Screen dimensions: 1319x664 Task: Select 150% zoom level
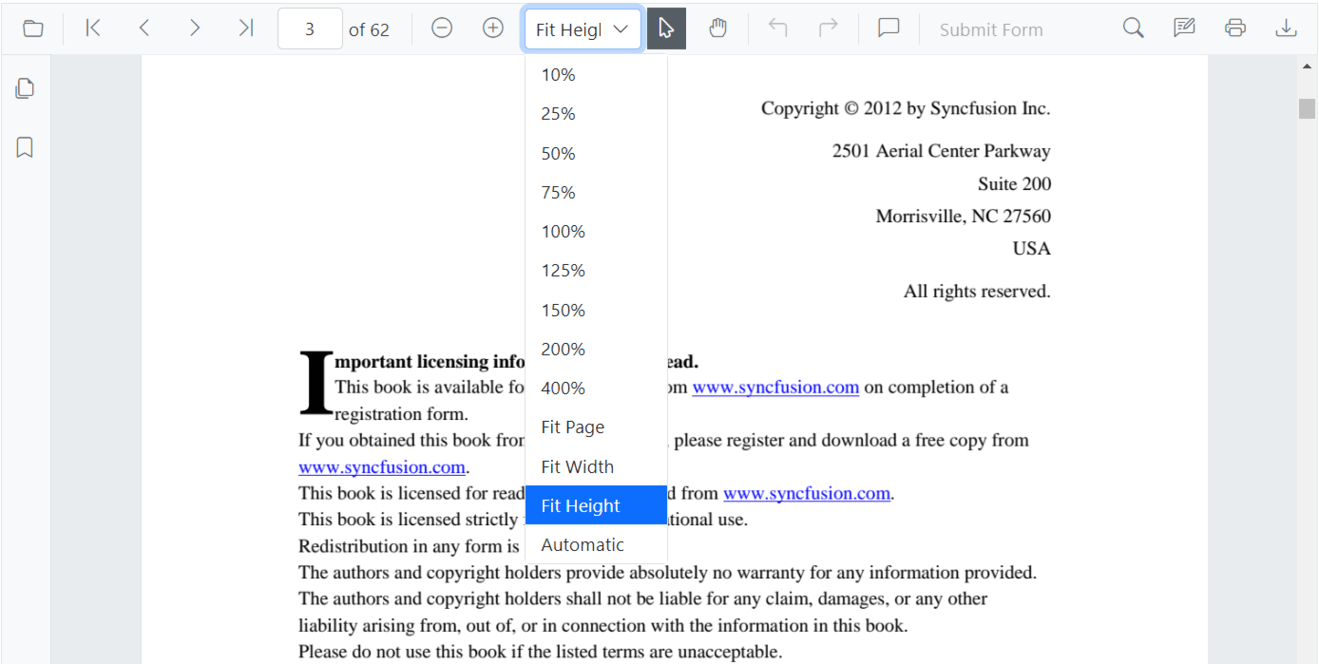tap(596, 310)
